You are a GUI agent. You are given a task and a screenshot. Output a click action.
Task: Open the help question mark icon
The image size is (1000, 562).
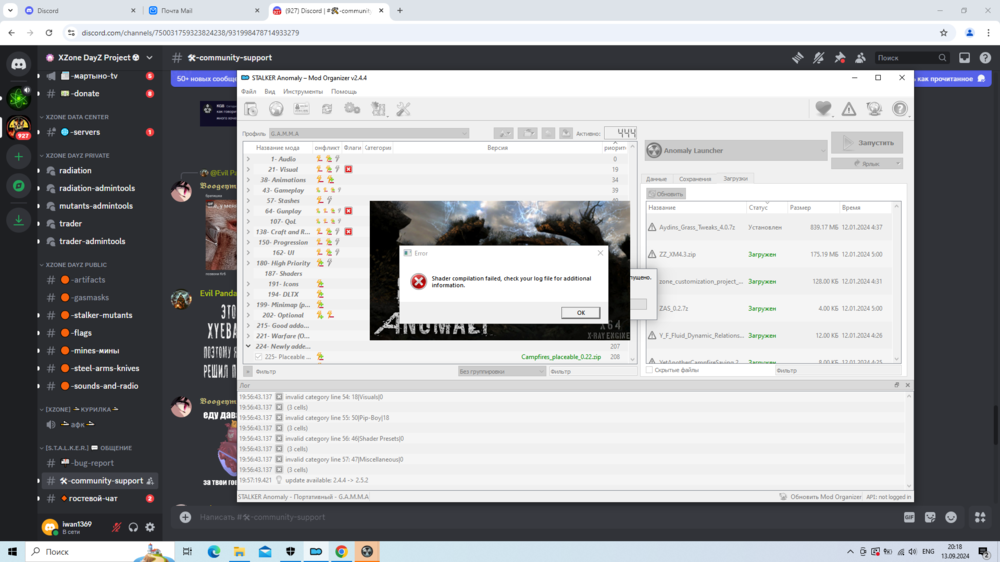[x=900, y=109]
